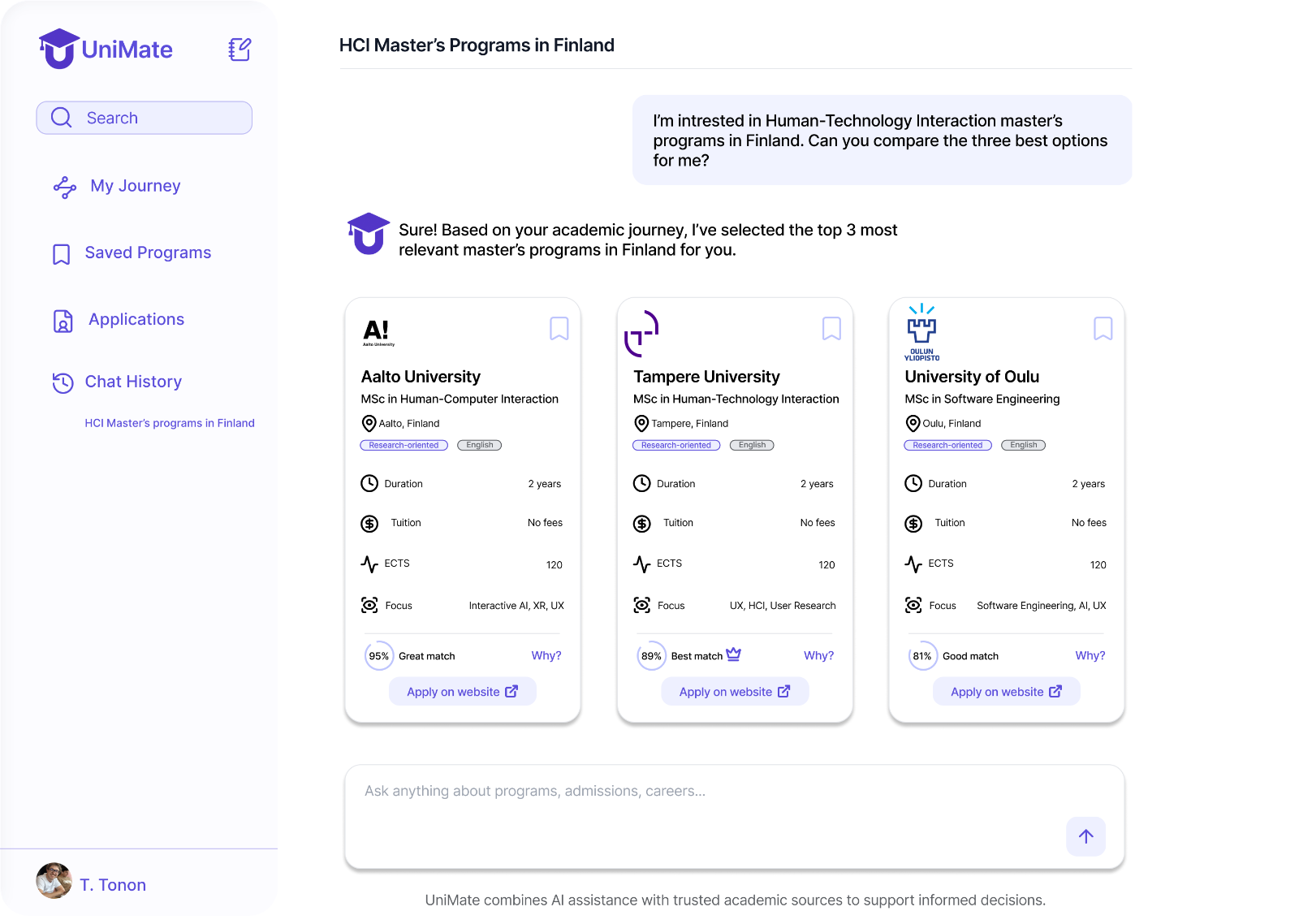Click ECTS pulse icon on Oulu card

[913, 564]
